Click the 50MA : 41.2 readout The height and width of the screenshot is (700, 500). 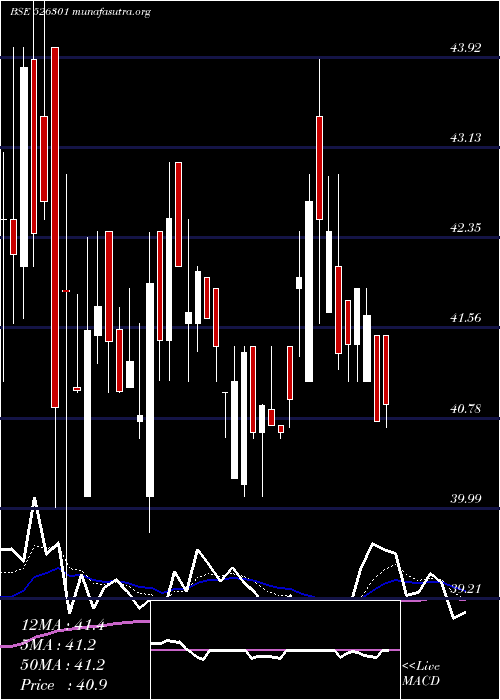[x=62, y=665]
